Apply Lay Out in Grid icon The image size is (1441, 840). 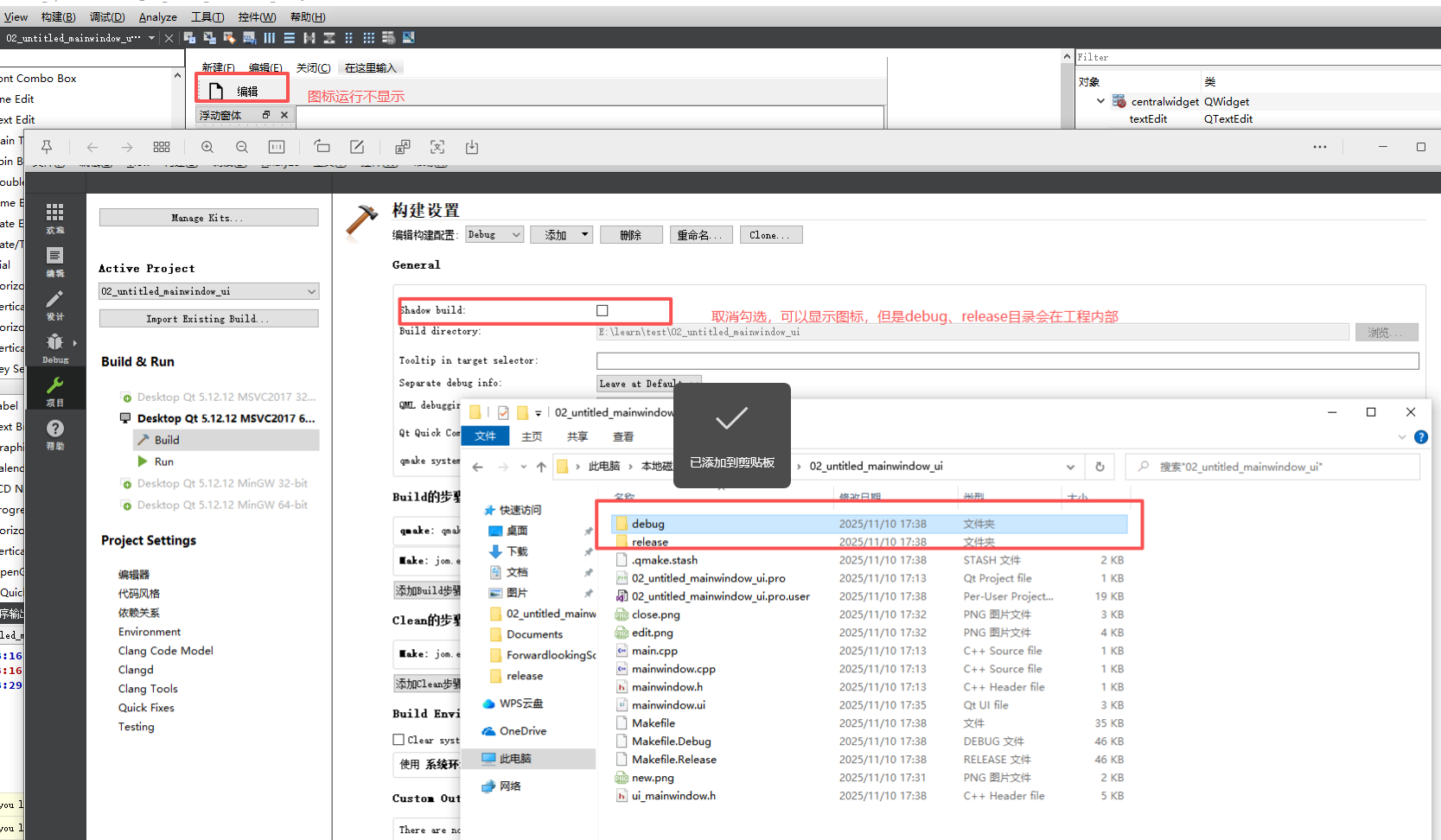click(369, 38)
